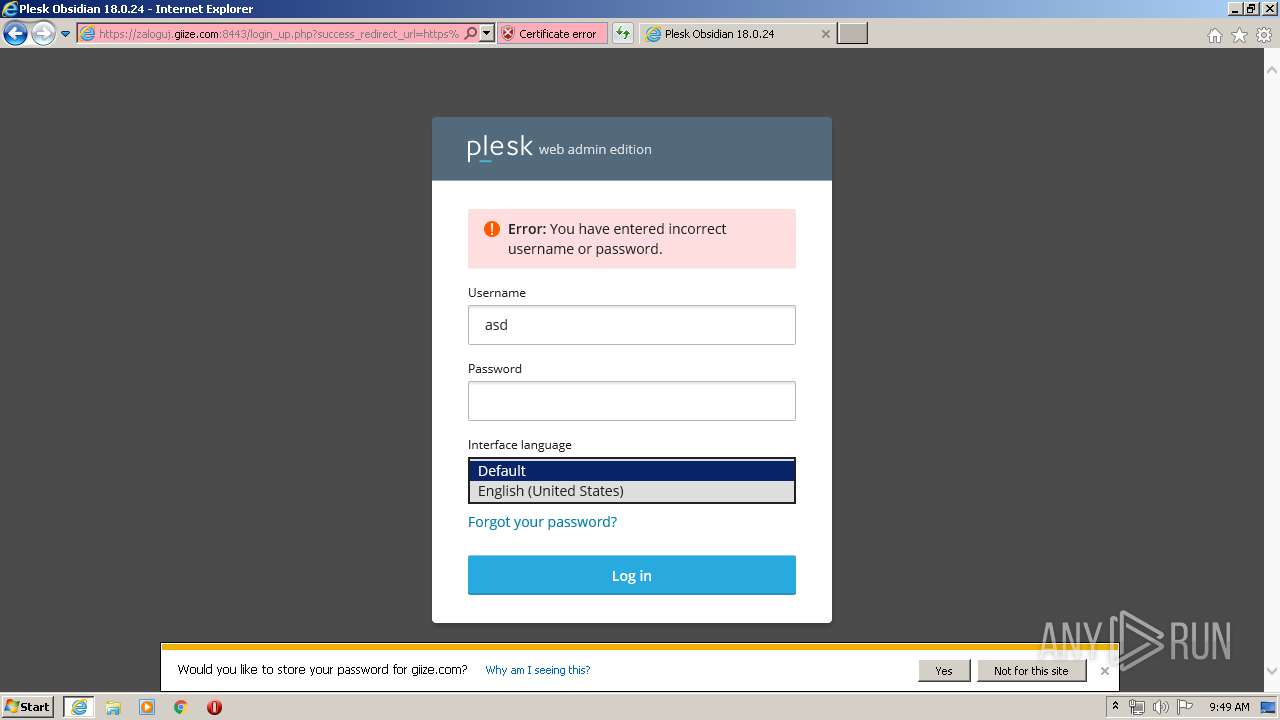Click the orange error exclamation icon
The height and width of the screenshot is (720, 1280).
[491, 229]
